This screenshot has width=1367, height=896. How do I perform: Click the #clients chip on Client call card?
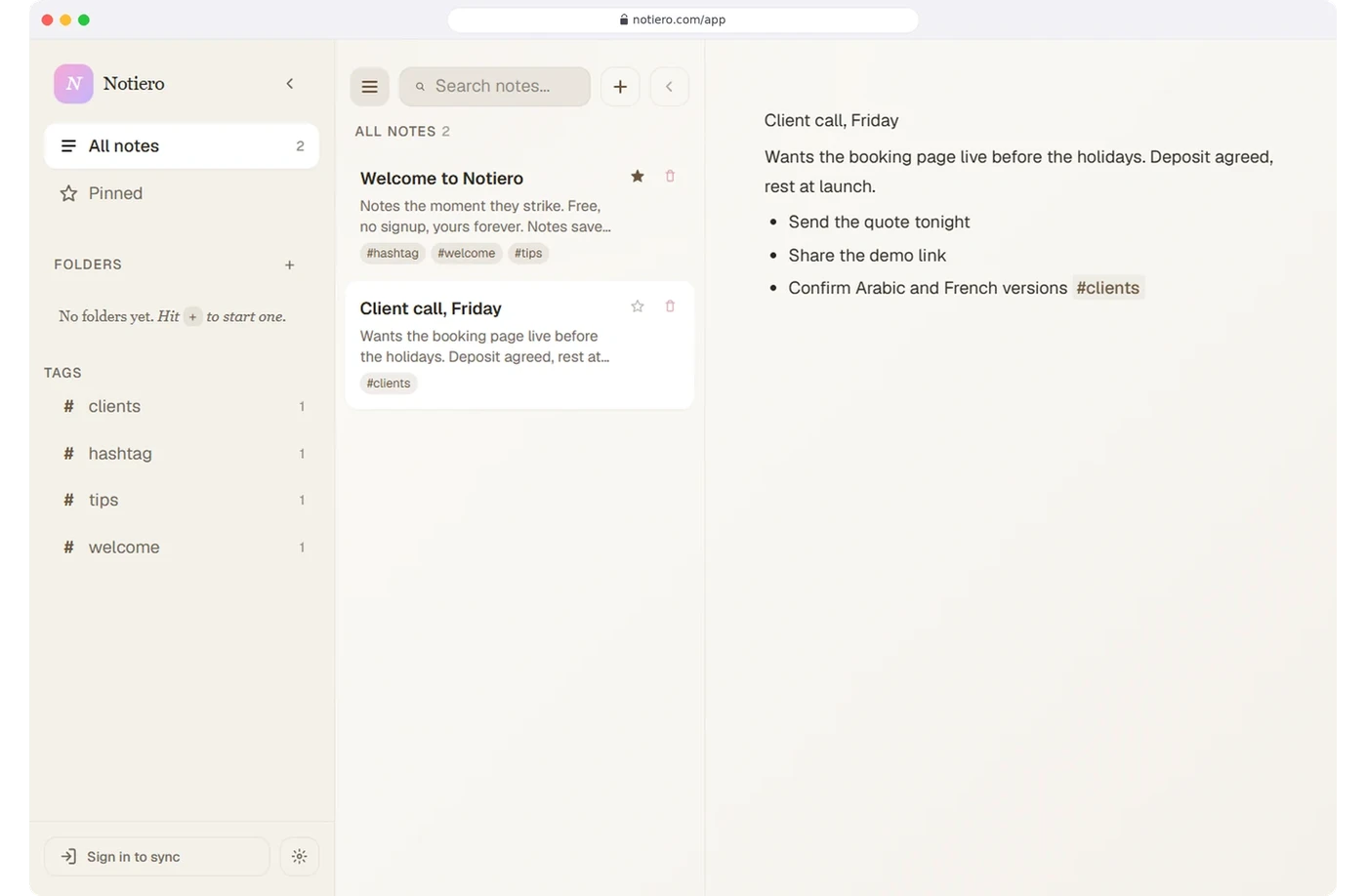pyautogui.click(x=389, y=384)
